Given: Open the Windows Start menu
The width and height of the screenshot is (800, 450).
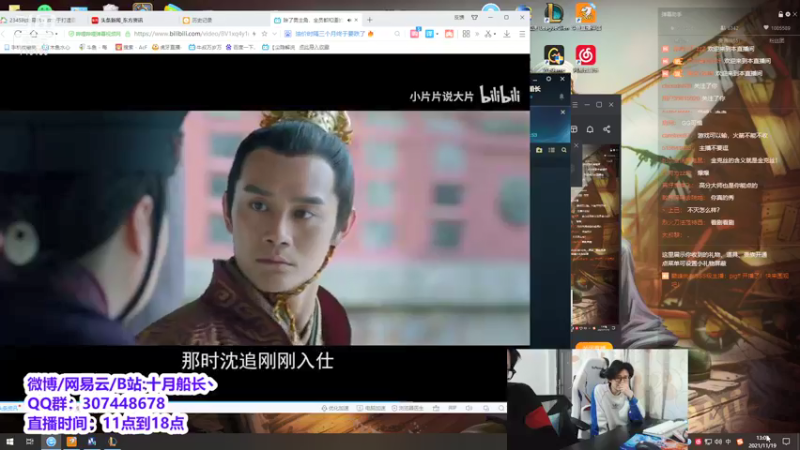Looking at the screenshot, I should click(9, 441).
